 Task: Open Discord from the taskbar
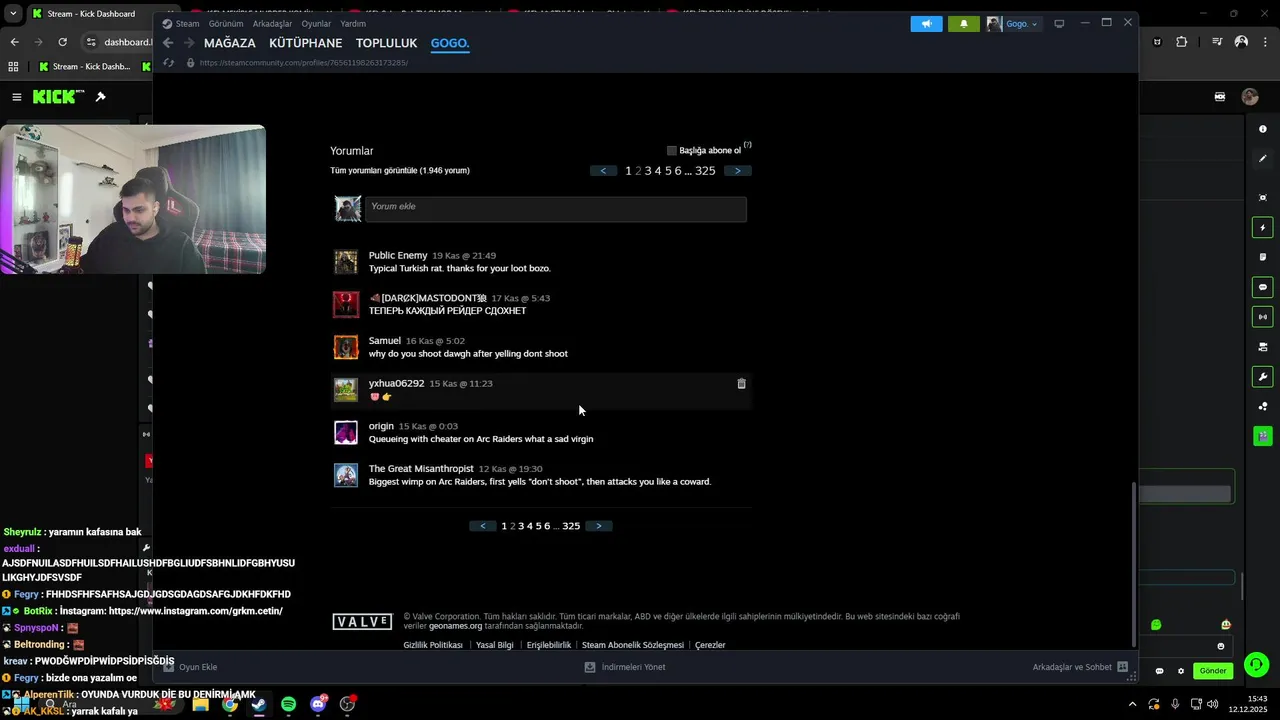click(x=318, y=704)
